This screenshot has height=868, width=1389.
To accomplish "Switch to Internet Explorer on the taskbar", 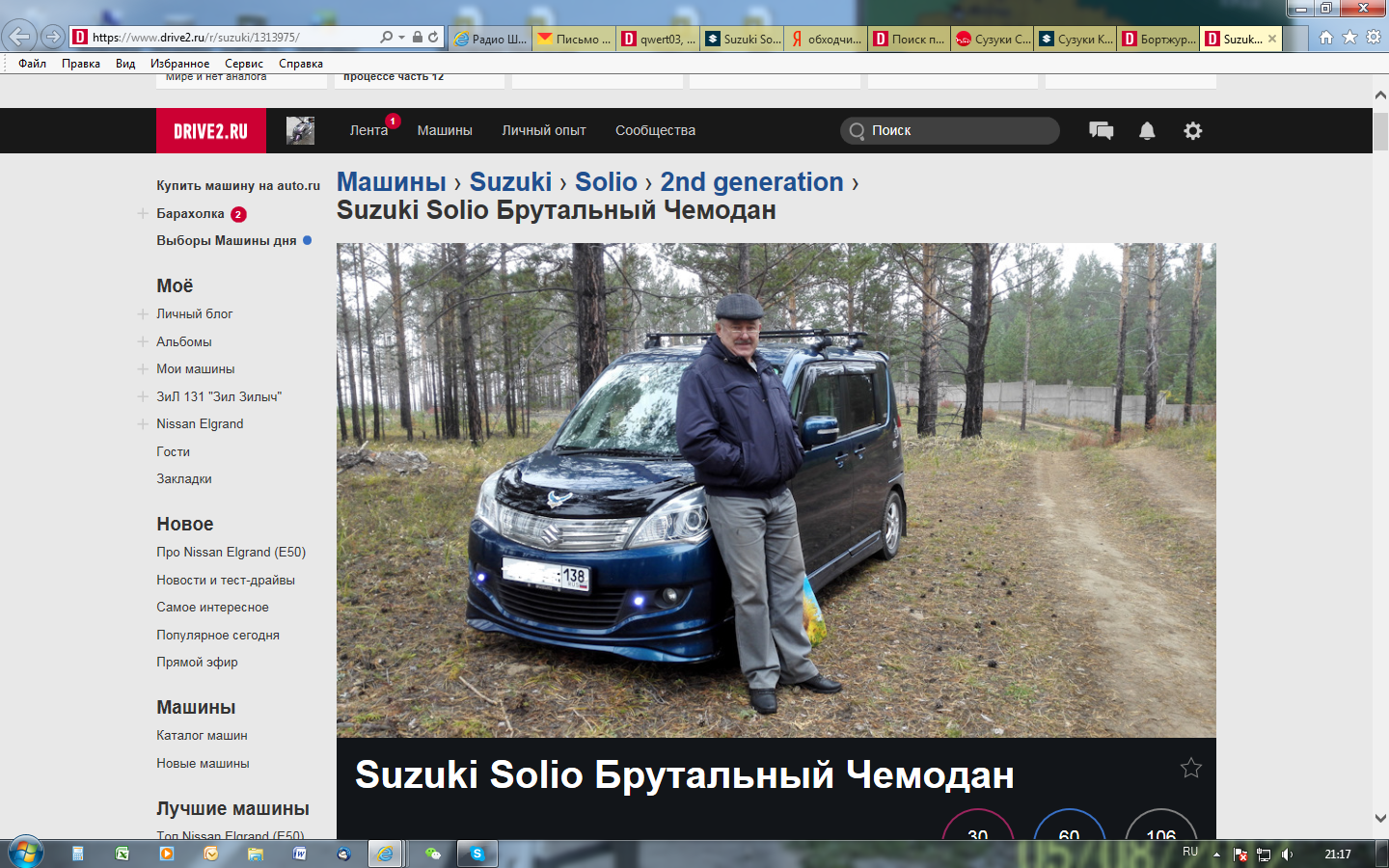I will (385, 854).
